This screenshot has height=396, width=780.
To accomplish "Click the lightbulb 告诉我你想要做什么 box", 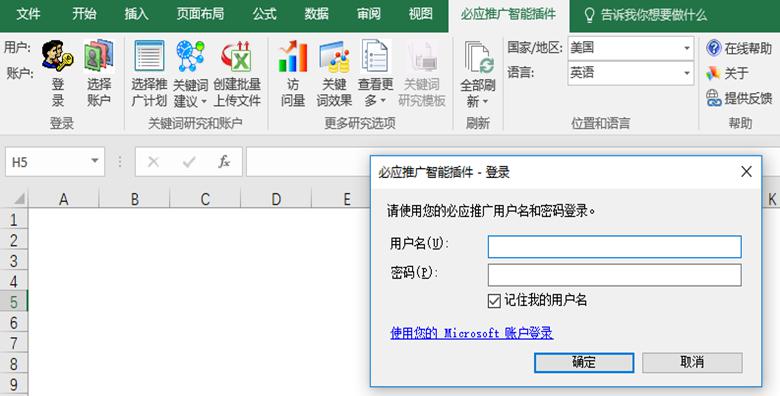I will [645, 15].
